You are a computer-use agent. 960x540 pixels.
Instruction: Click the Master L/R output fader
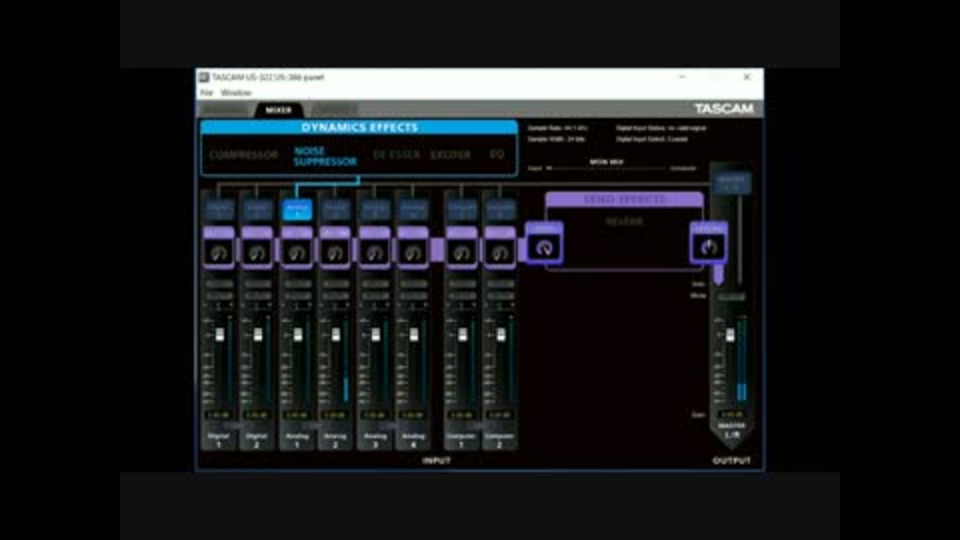pyautogui.click(x=730, y=335)
